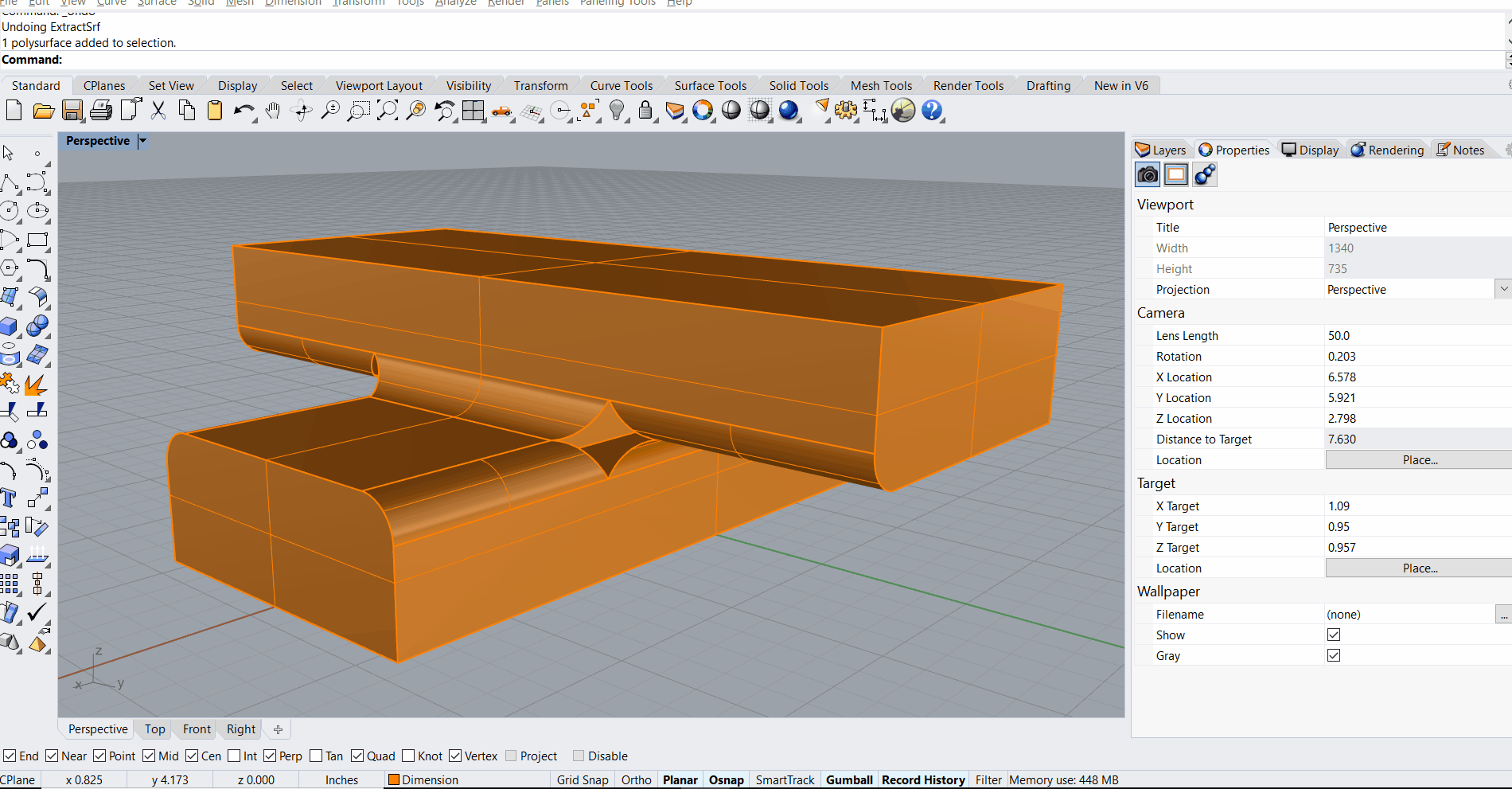The width and height of the screenshot is (1512, 789).
Task: Enable the Knot osnap checkbox
Action: (x=408, y=756)
